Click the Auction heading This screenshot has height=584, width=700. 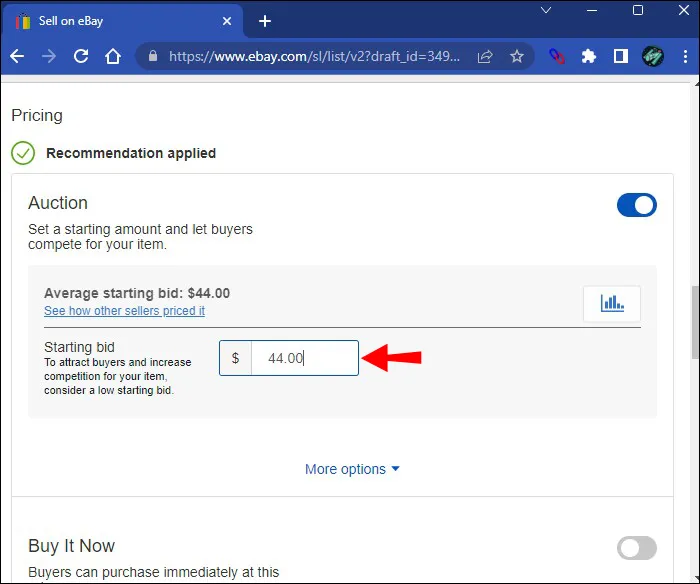click(x=58, y=203)
